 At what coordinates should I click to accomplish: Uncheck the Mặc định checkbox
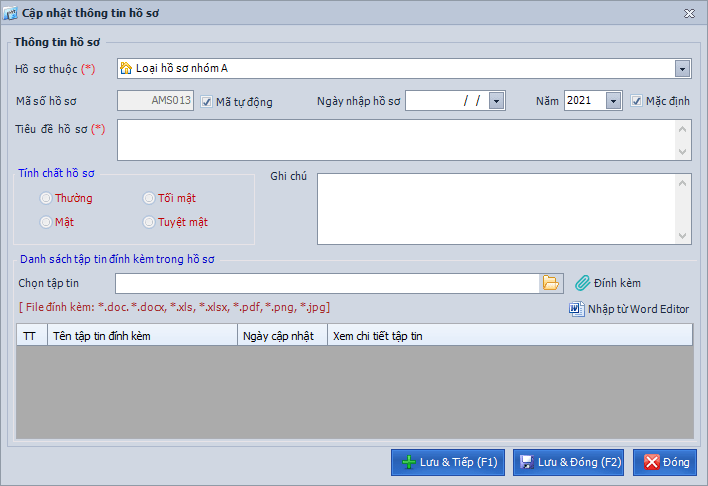pyautogui.click(x=637, y=101)
